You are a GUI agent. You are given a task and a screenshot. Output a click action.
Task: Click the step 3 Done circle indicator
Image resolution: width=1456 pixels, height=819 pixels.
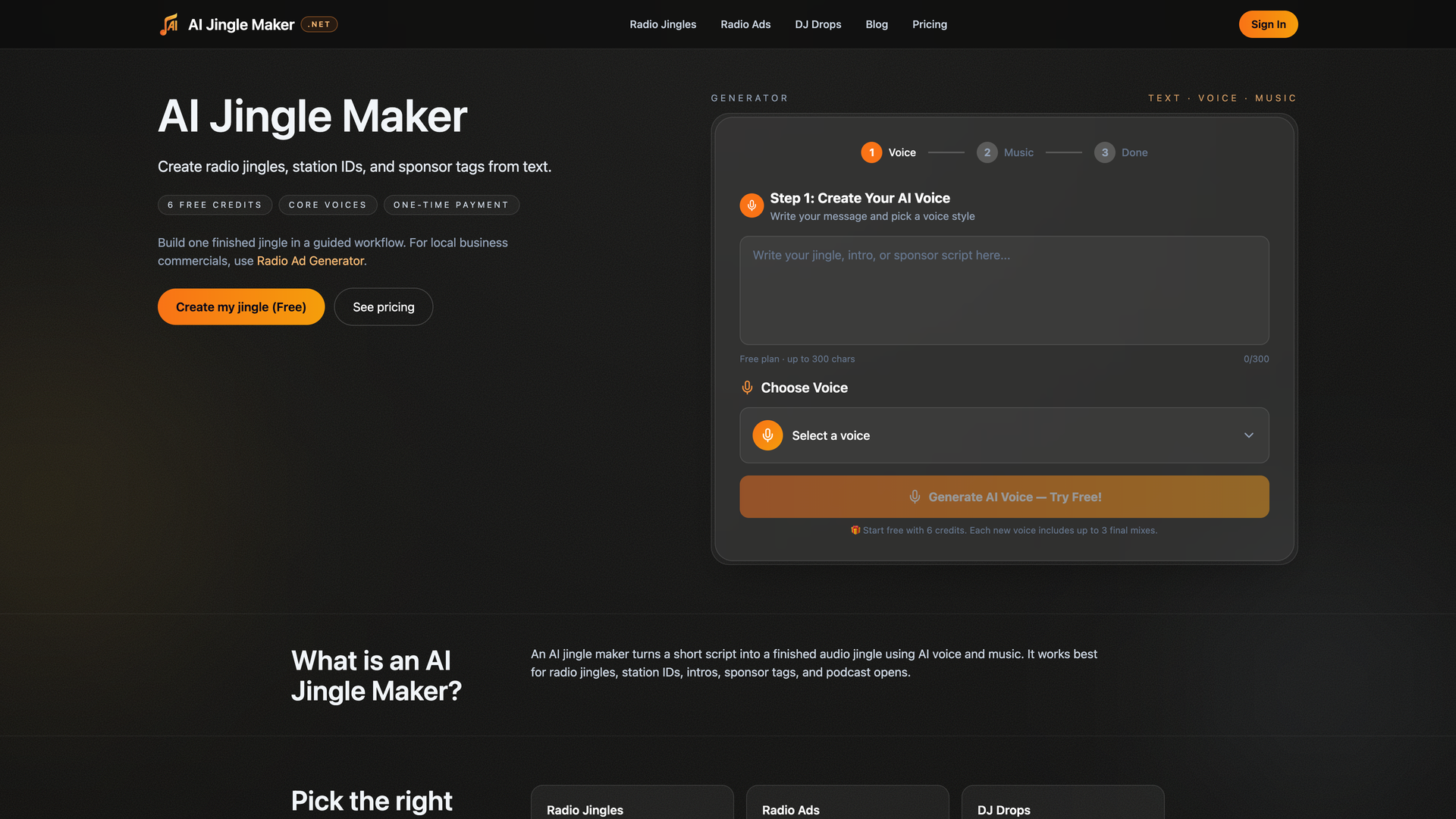1104,152
